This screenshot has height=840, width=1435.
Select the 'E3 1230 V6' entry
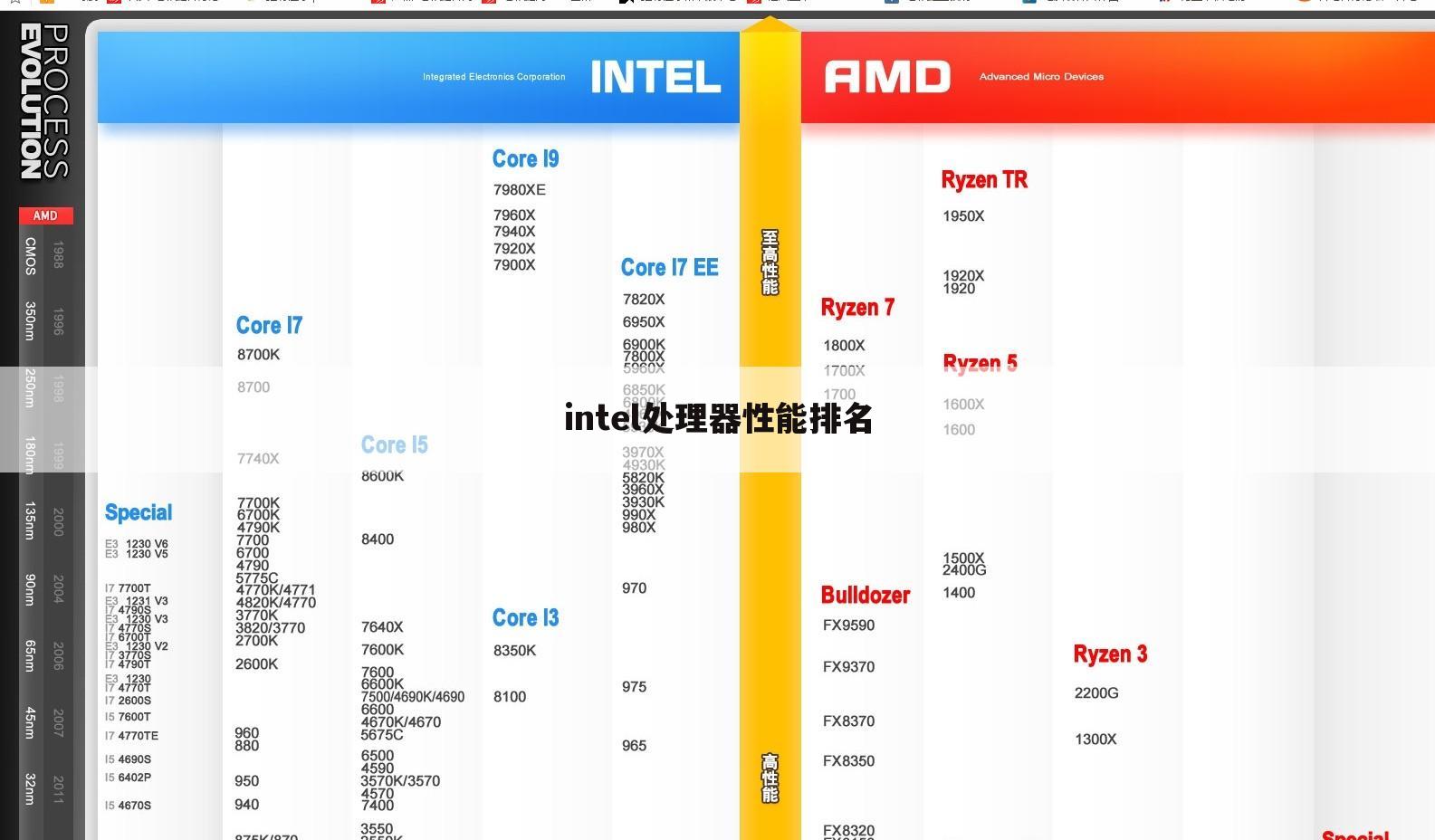[x=137, y=544]
